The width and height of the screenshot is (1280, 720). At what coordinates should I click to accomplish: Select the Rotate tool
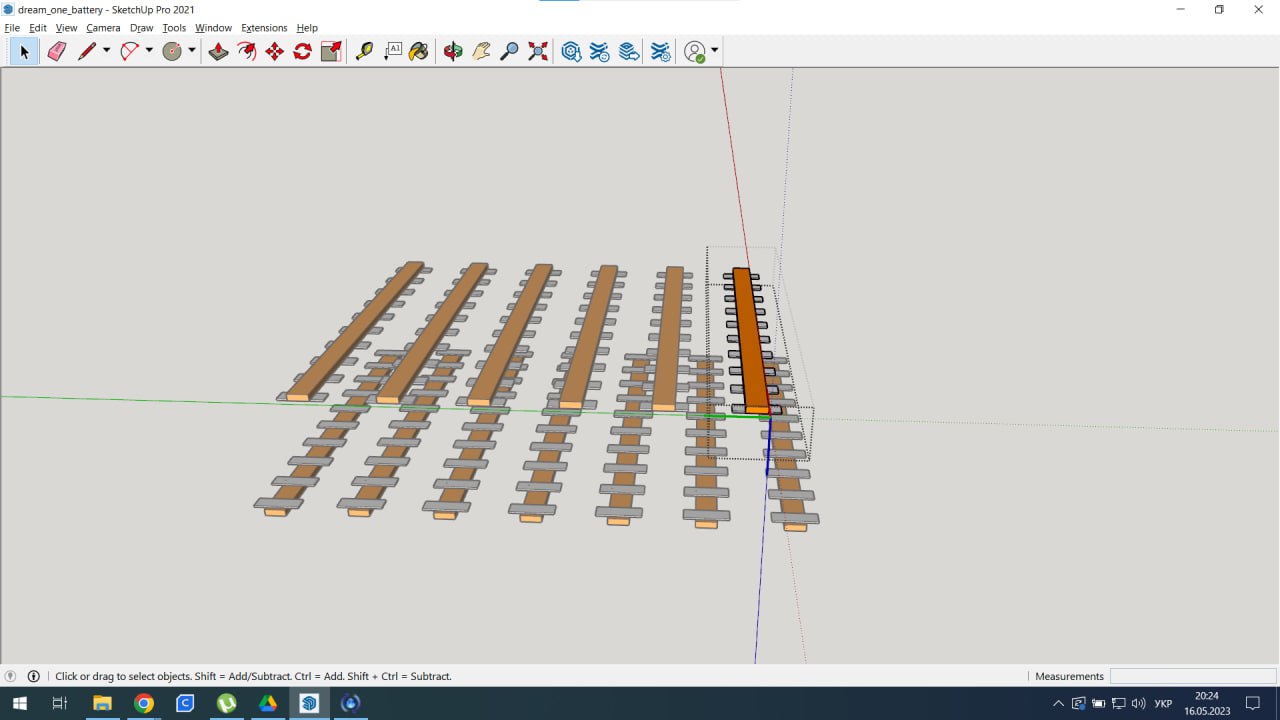pyautogui.click(x=302, y=51)
